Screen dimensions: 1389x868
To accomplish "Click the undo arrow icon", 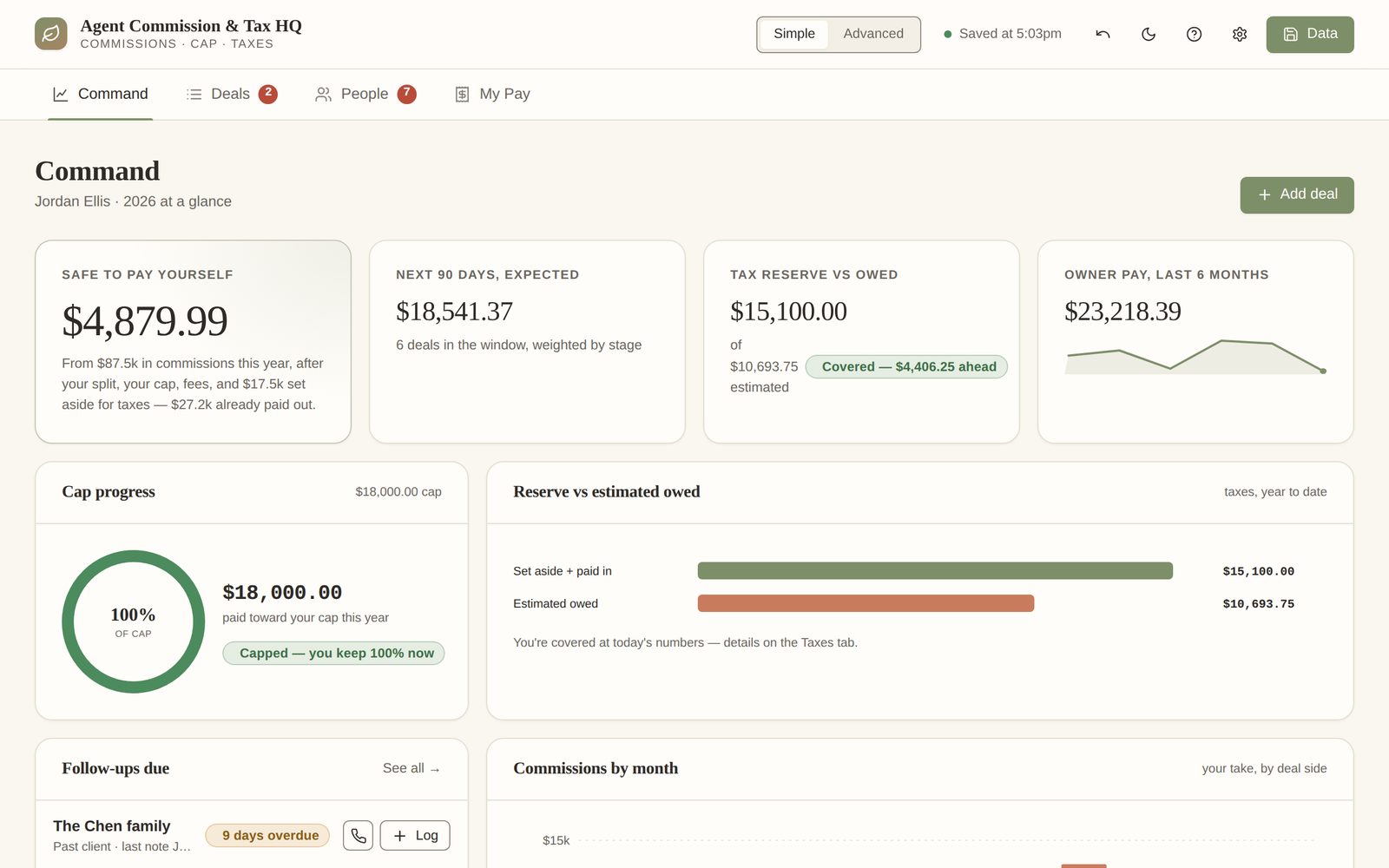I will (x=1103, y=34).
